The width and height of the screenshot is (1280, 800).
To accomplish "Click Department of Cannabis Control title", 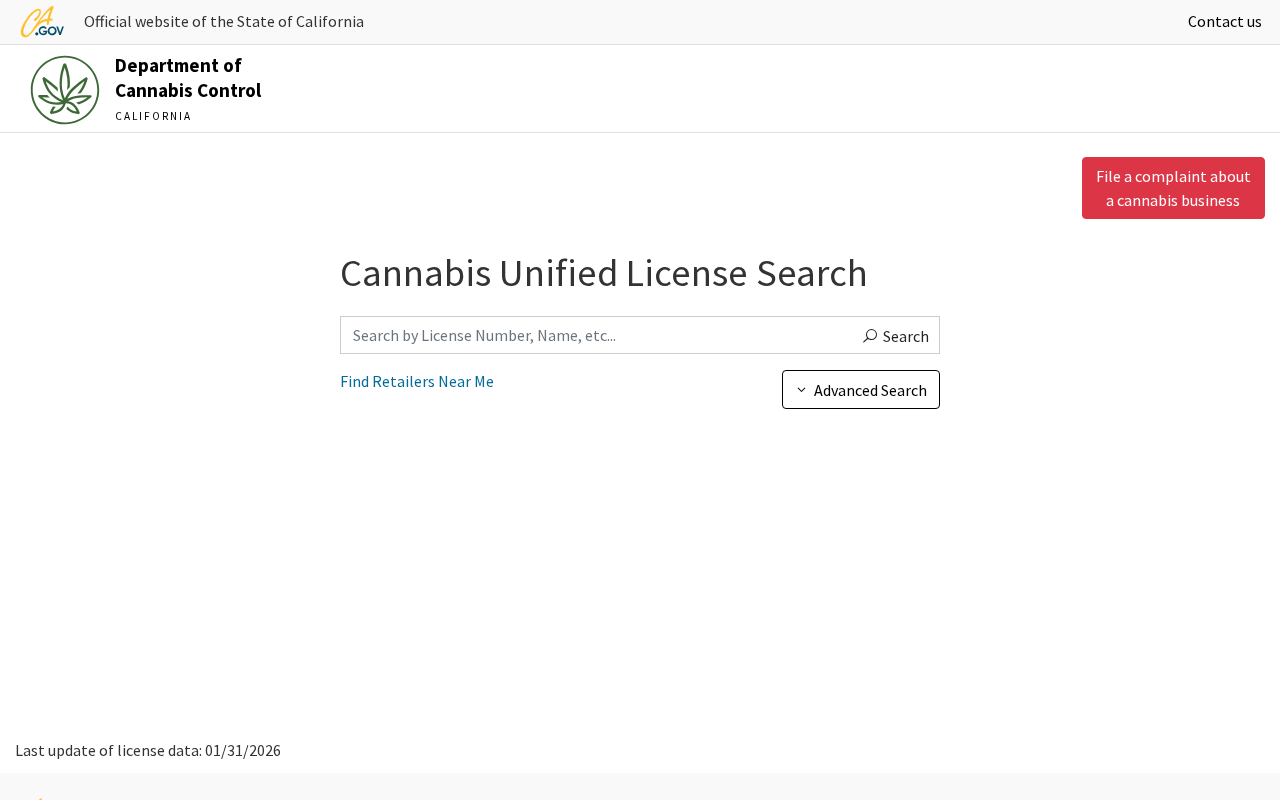I will pyautogui.click(x=188, y=78).
